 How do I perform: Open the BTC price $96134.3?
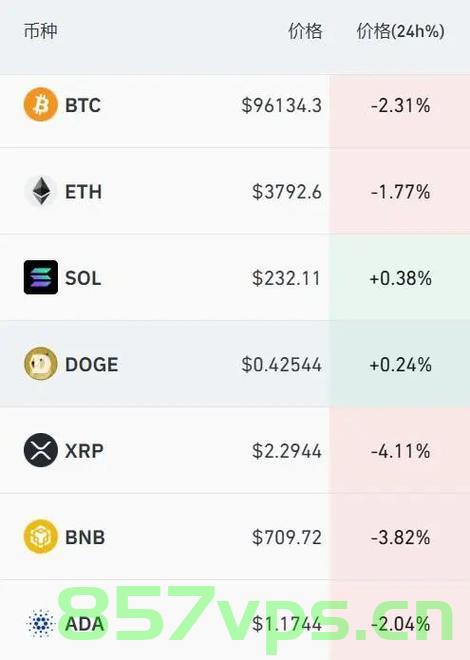(281, 105)
